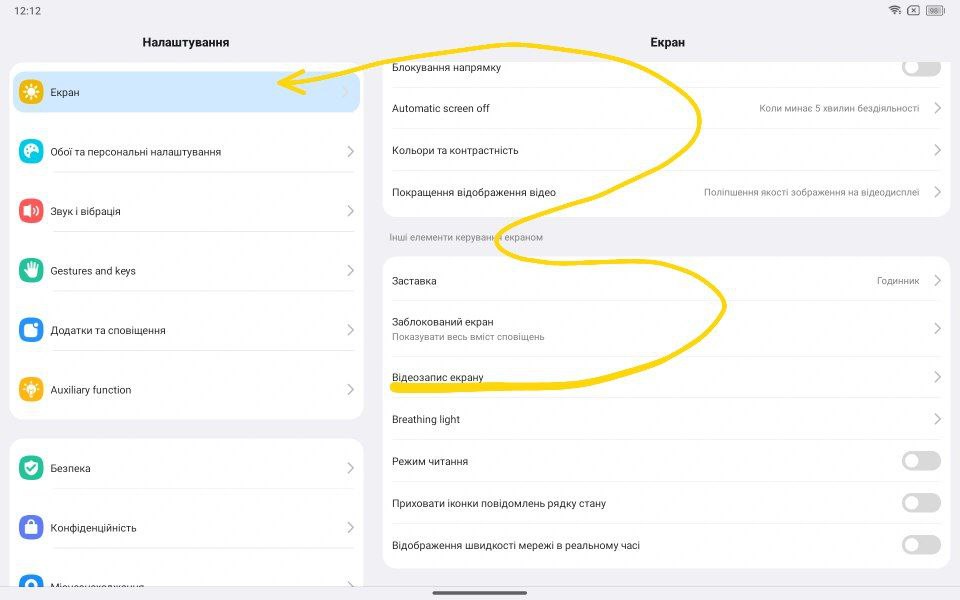Click the purple lock Конфіденційність icon
The width and height of the screenshot is (960, 600).
pos(31,527)
